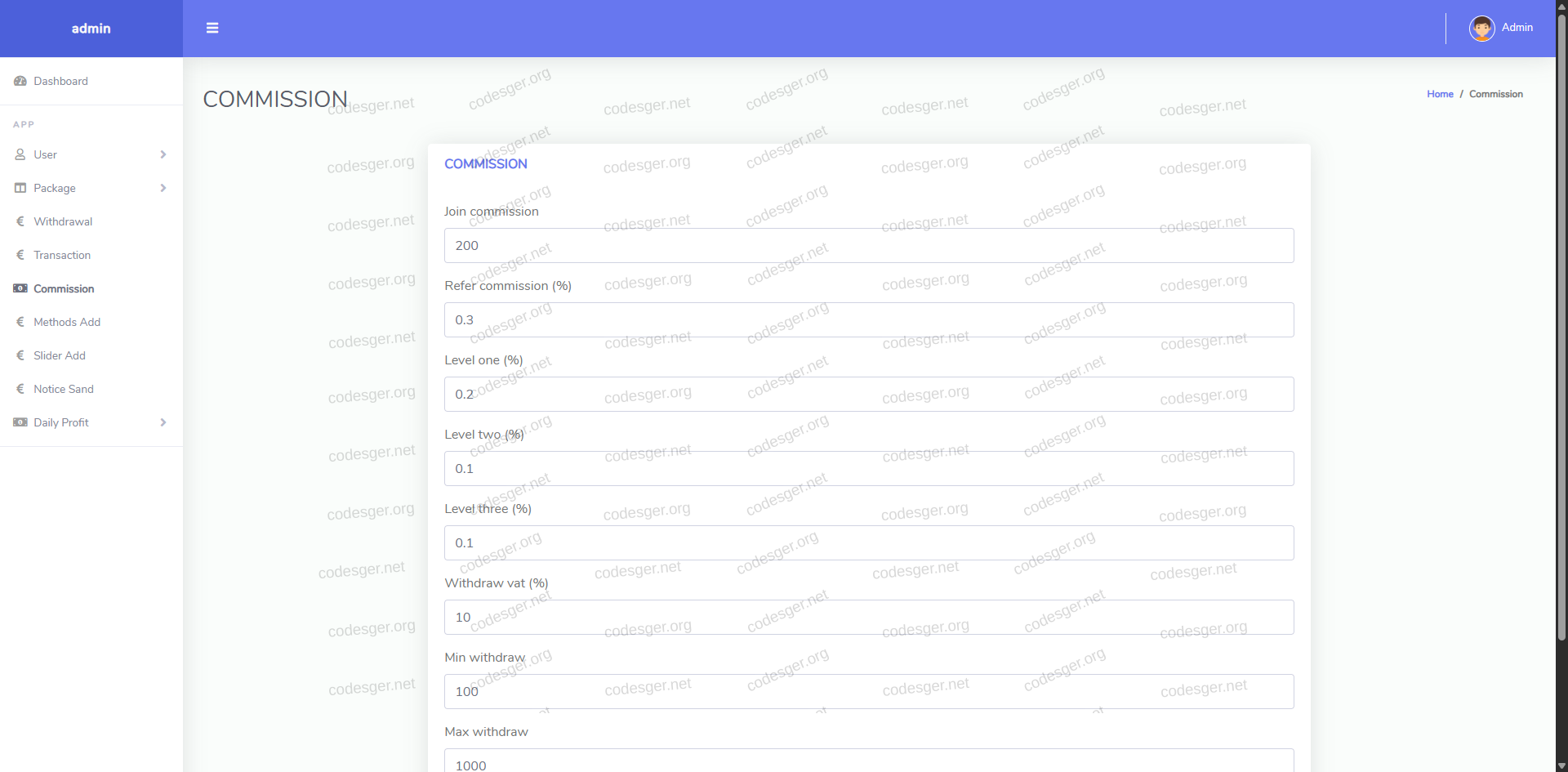Expand the User submenu chevron
This screenshot has width=1568, height=772.
pos(163,154)
